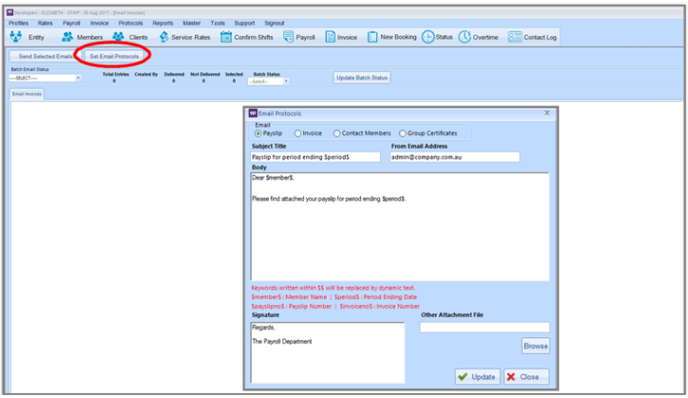Open the Rates menu
Image resolution: width=688 pixels, height=398 pixels.
click(x=45, y=23)
